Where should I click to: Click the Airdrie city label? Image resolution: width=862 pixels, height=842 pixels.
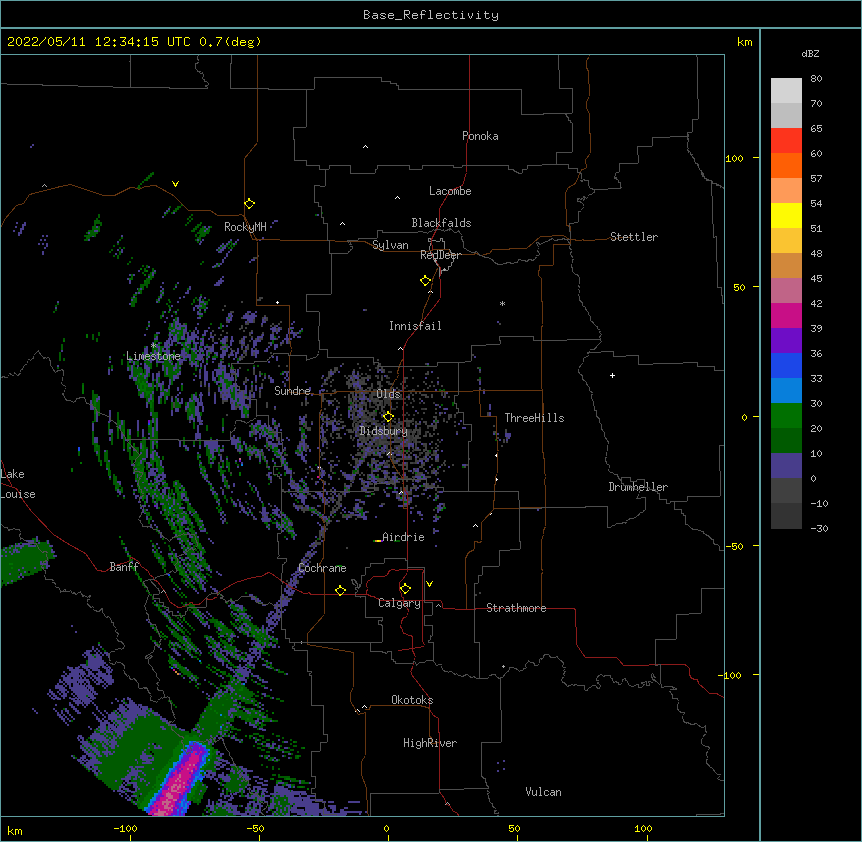(x=403, y=537)
